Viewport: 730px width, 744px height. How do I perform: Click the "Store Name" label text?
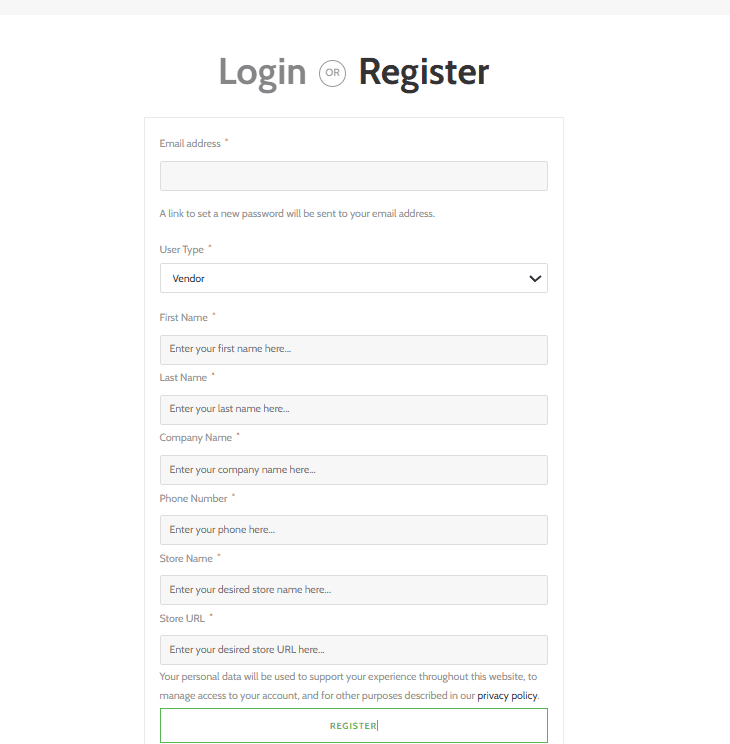click(x=186, y=558)
